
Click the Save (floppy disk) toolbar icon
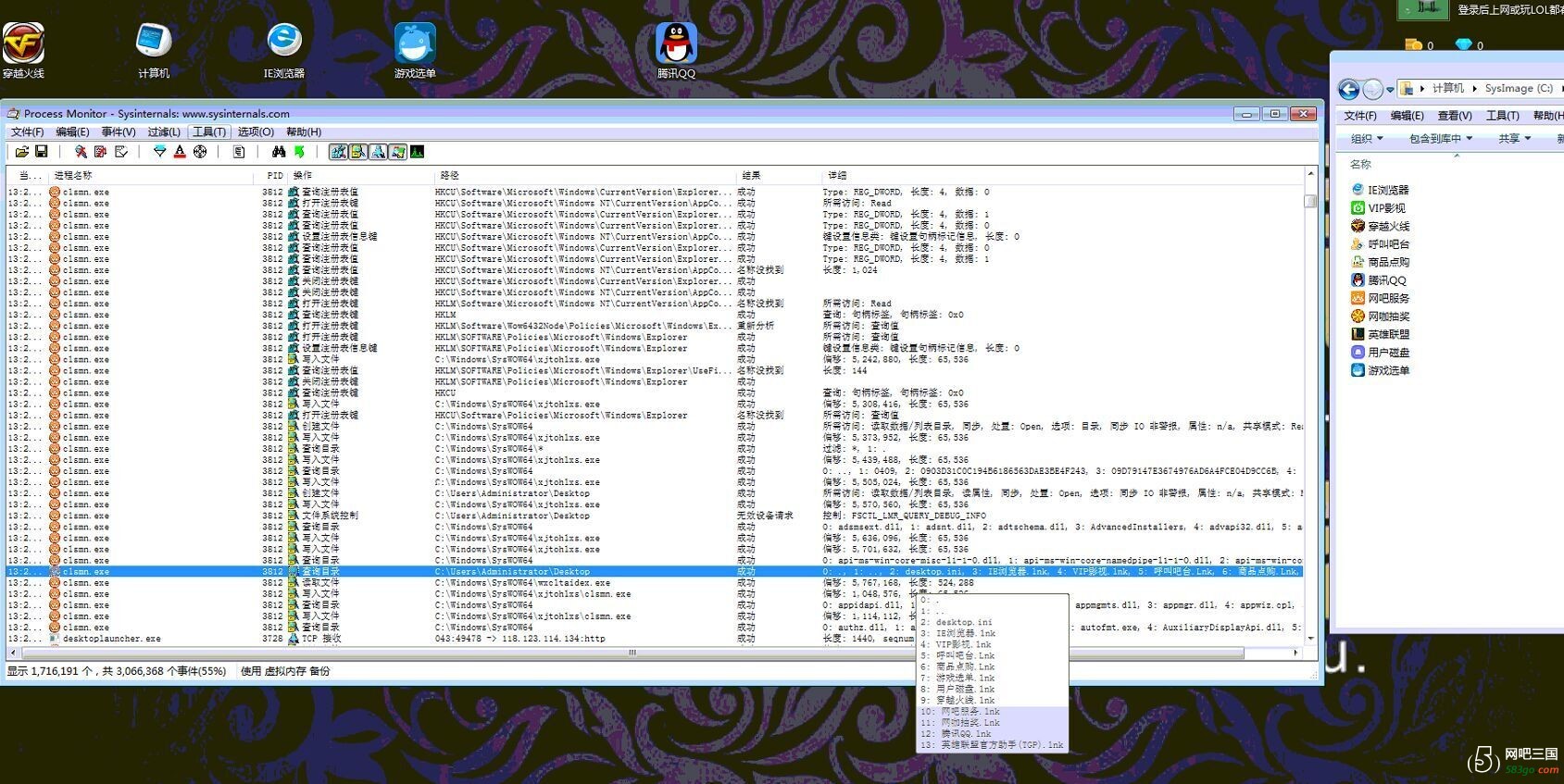point(41,152)
